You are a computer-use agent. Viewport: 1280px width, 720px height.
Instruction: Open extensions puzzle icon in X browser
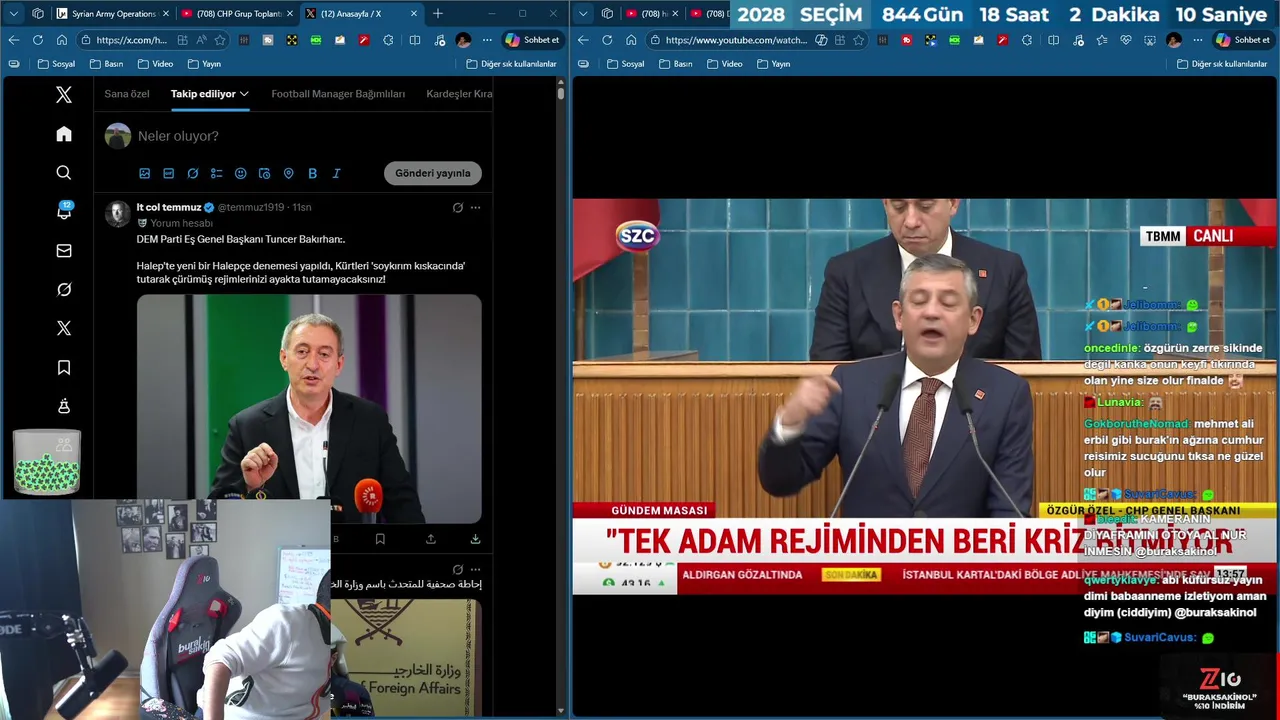(388, 40)
